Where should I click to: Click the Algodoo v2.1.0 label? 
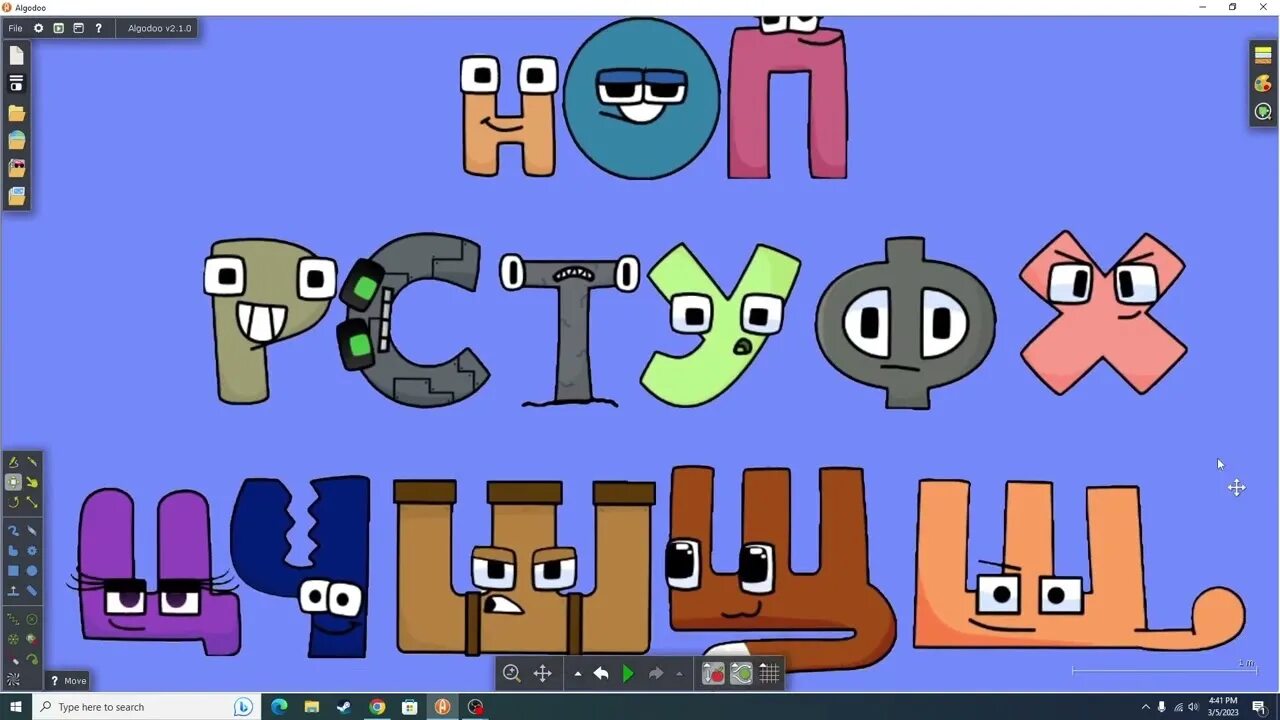(159, 28)
